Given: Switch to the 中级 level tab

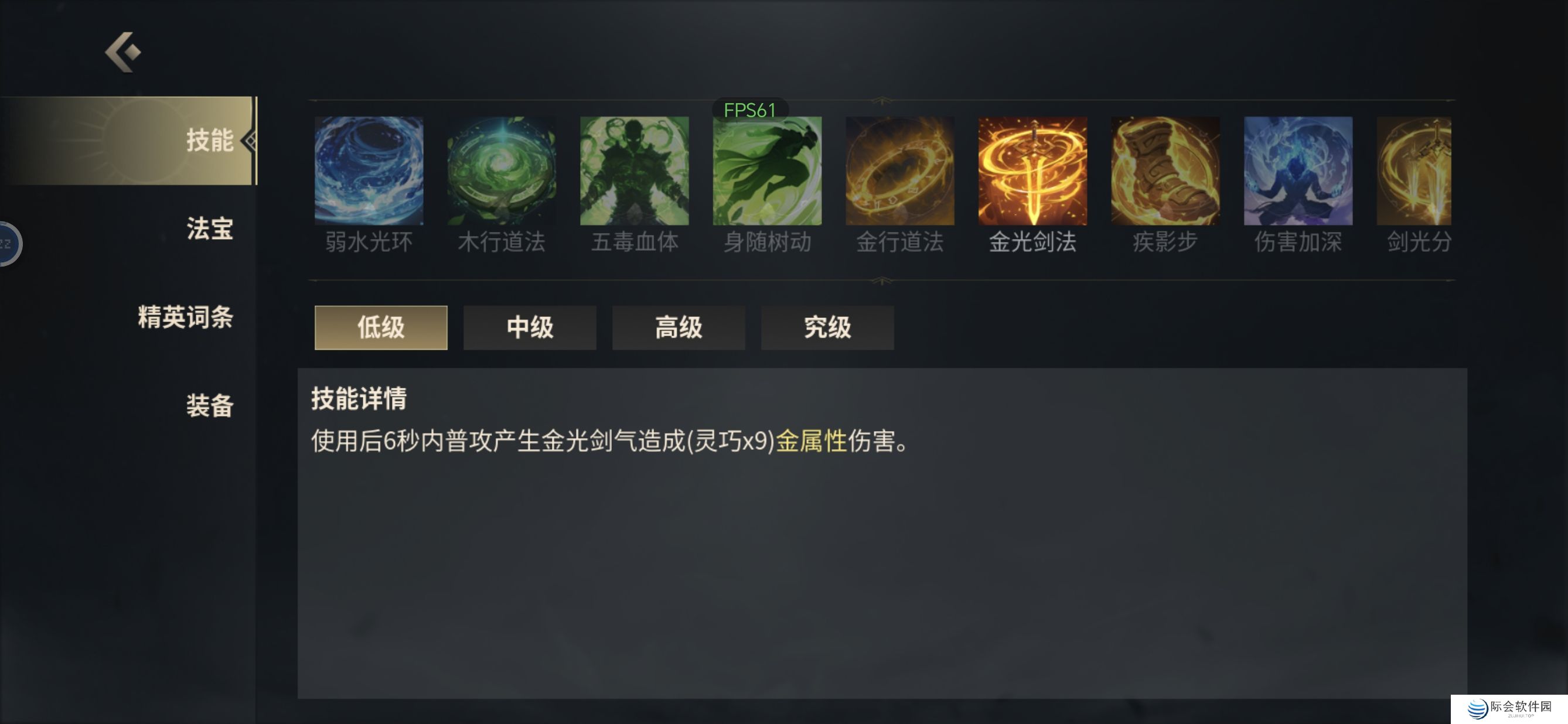Looking at the screenshot, I should (x=530, y=327).
